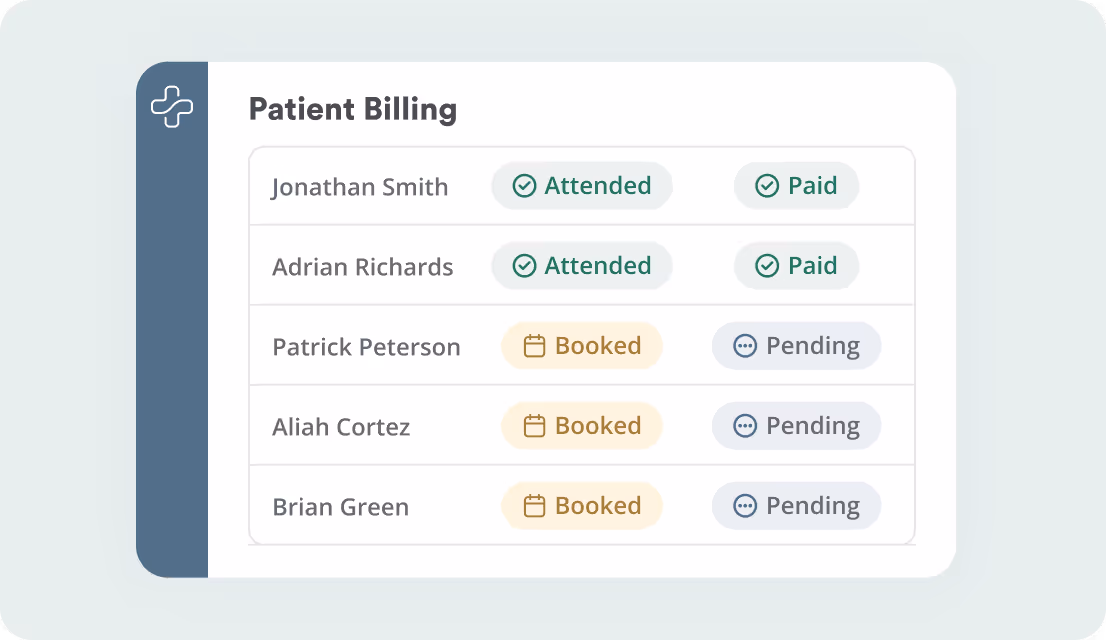Screen dimensions: 1106x640
Task: Click the calendar icon in Patrick Peterson's Booked badge
Action: coord(535,346)
